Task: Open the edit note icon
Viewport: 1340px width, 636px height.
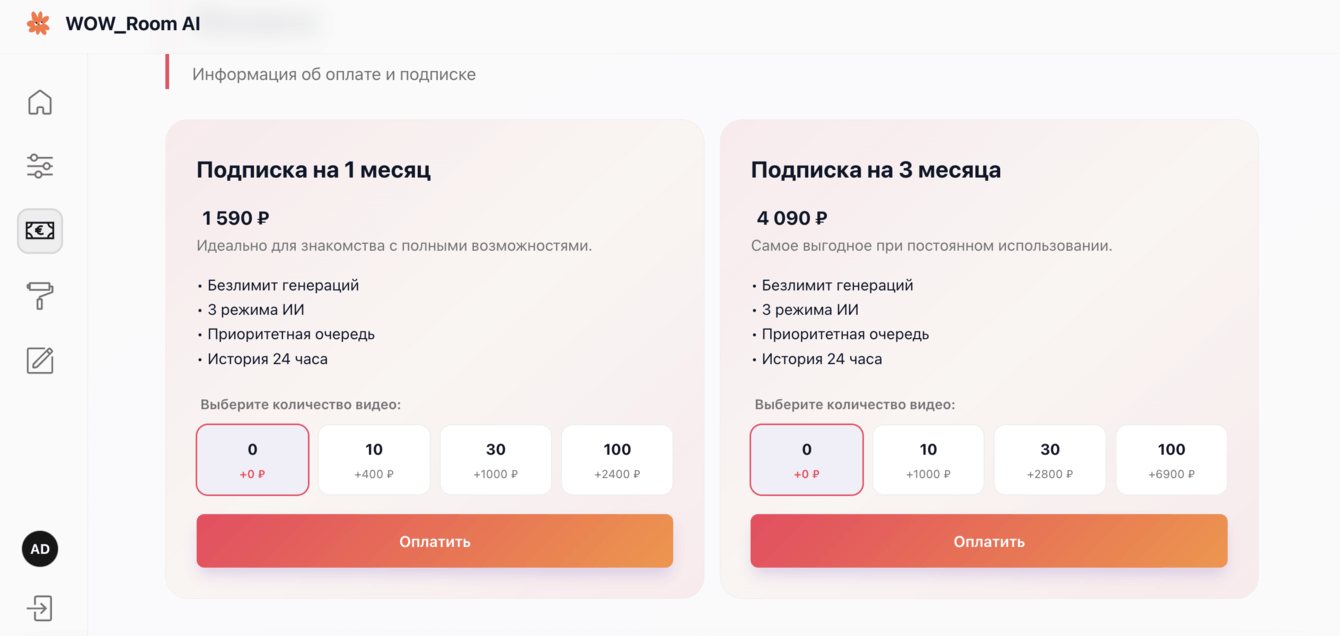Action: (40, 360)
